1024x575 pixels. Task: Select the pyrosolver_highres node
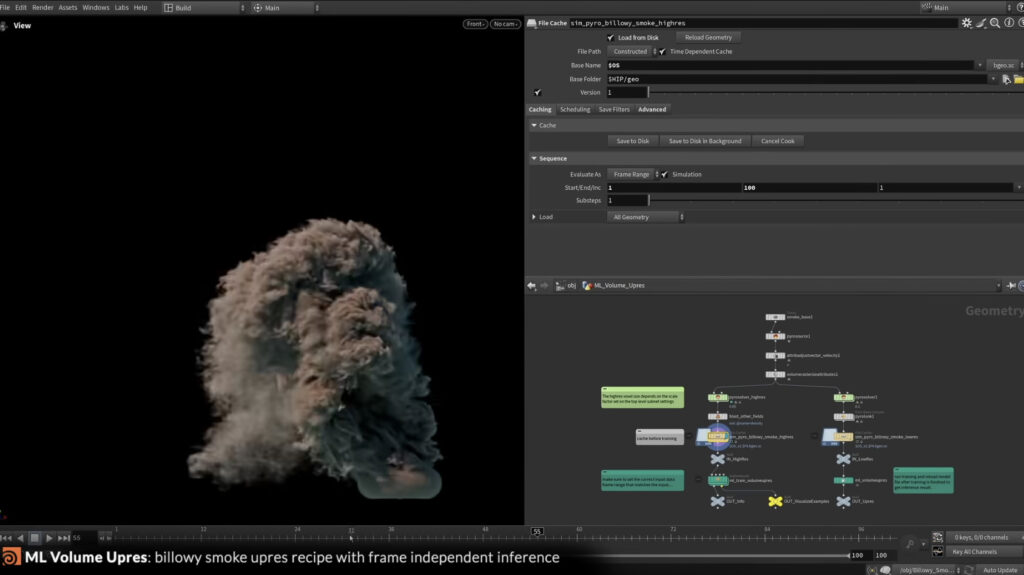(x=718, y=397)
